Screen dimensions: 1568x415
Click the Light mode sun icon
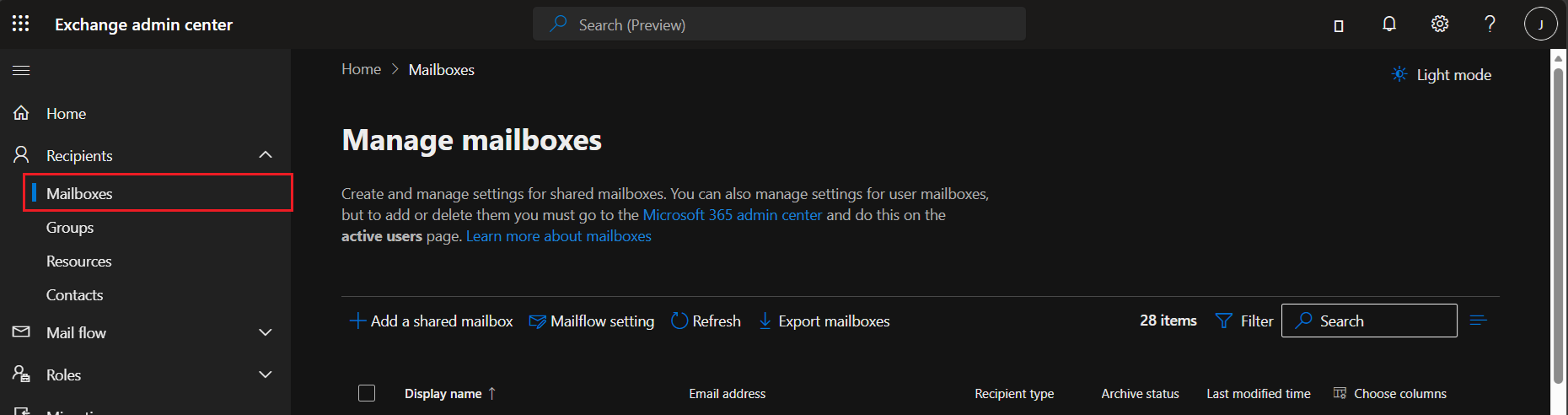pyautogui.click(x=1399, y=74)
